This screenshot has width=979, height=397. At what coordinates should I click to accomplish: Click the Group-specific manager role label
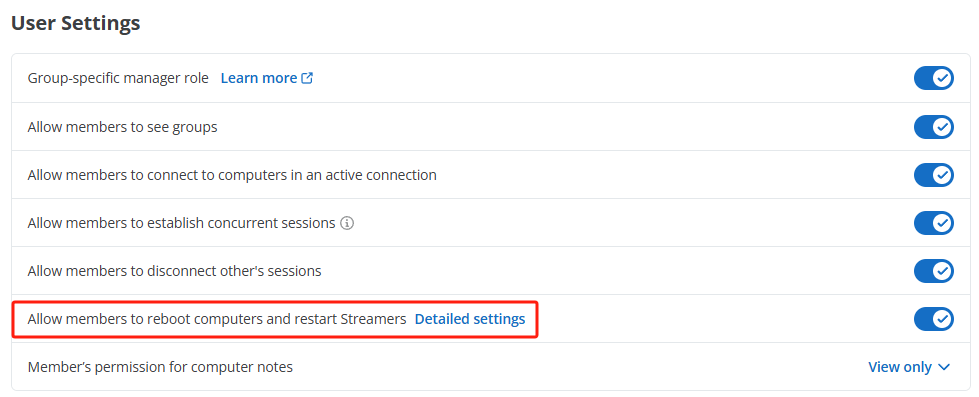point(118,79)
